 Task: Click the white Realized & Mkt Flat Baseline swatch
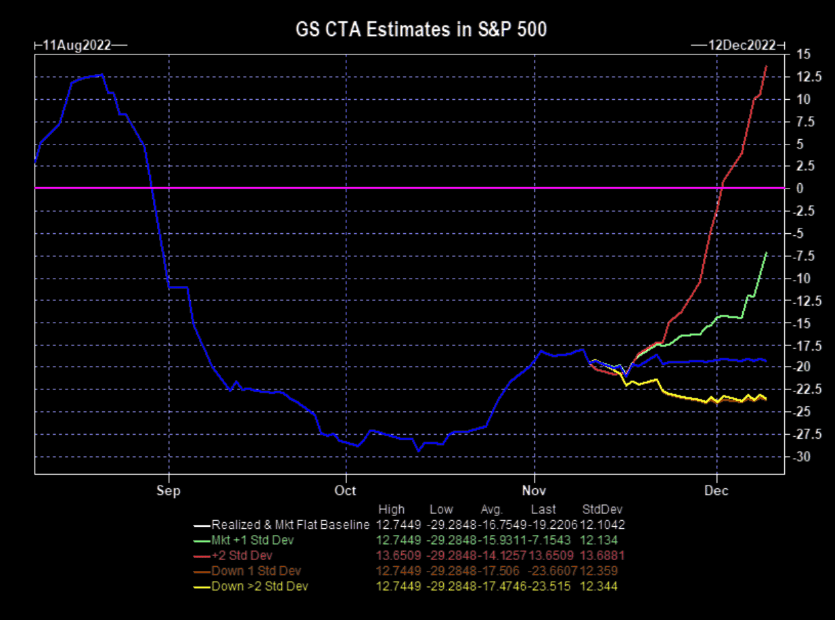[x=202, y=526]
